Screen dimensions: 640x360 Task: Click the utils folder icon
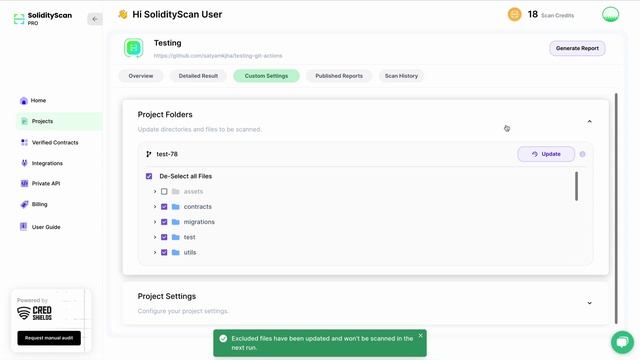tap(176, 253)
